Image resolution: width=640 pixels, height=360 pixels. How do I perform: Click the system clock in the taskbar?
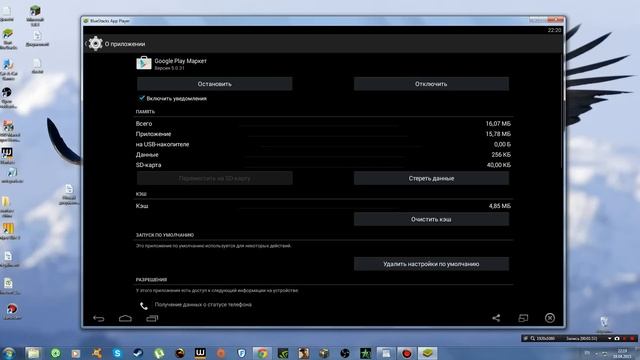(x=622, y=353)
